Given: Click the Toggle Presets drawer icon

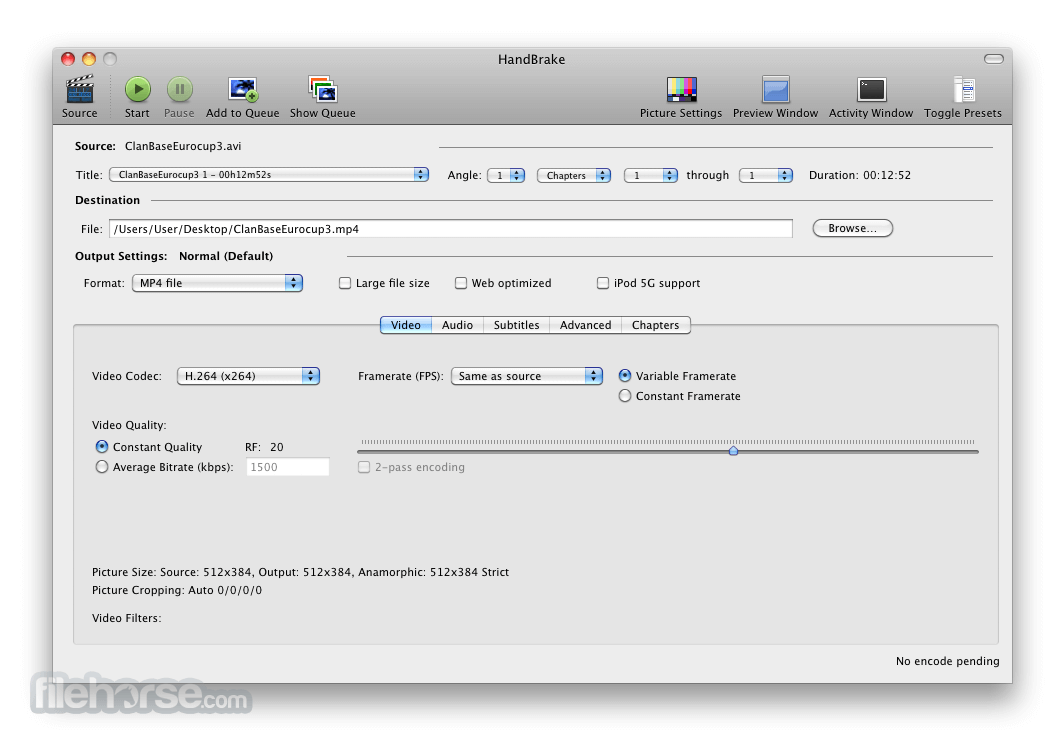Looking at the screenshot, I should 963,89.
